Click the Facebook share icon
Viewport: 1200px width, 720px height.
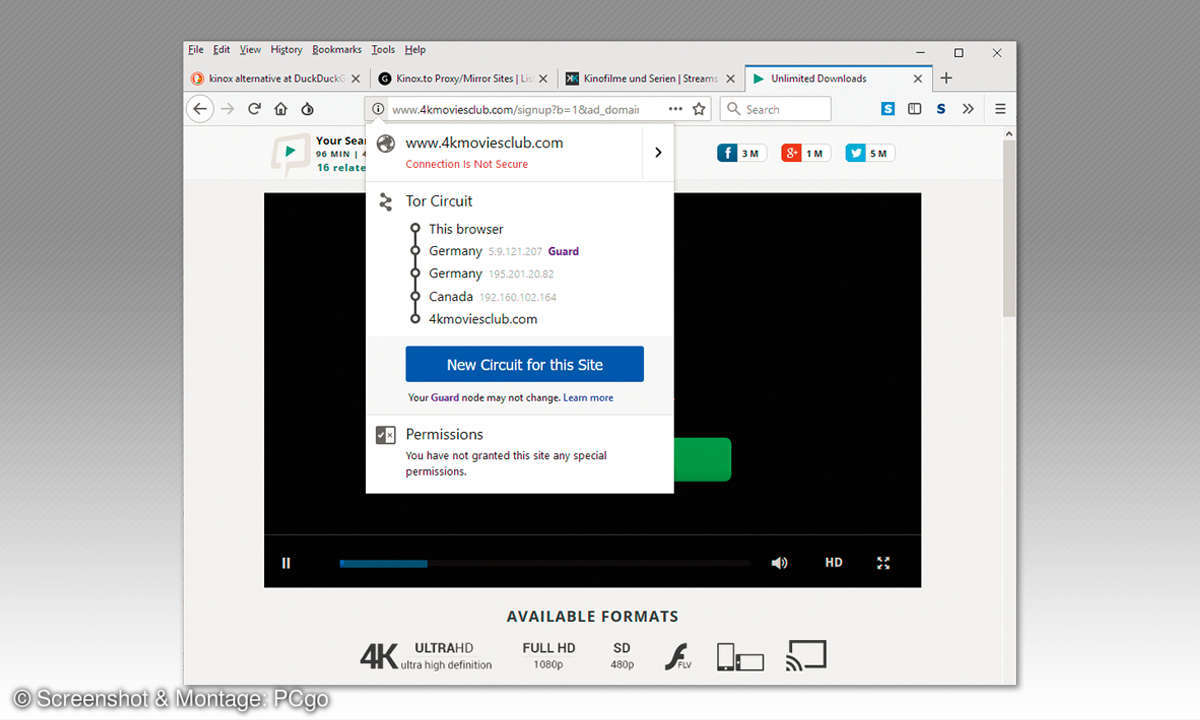pos(727,153)
